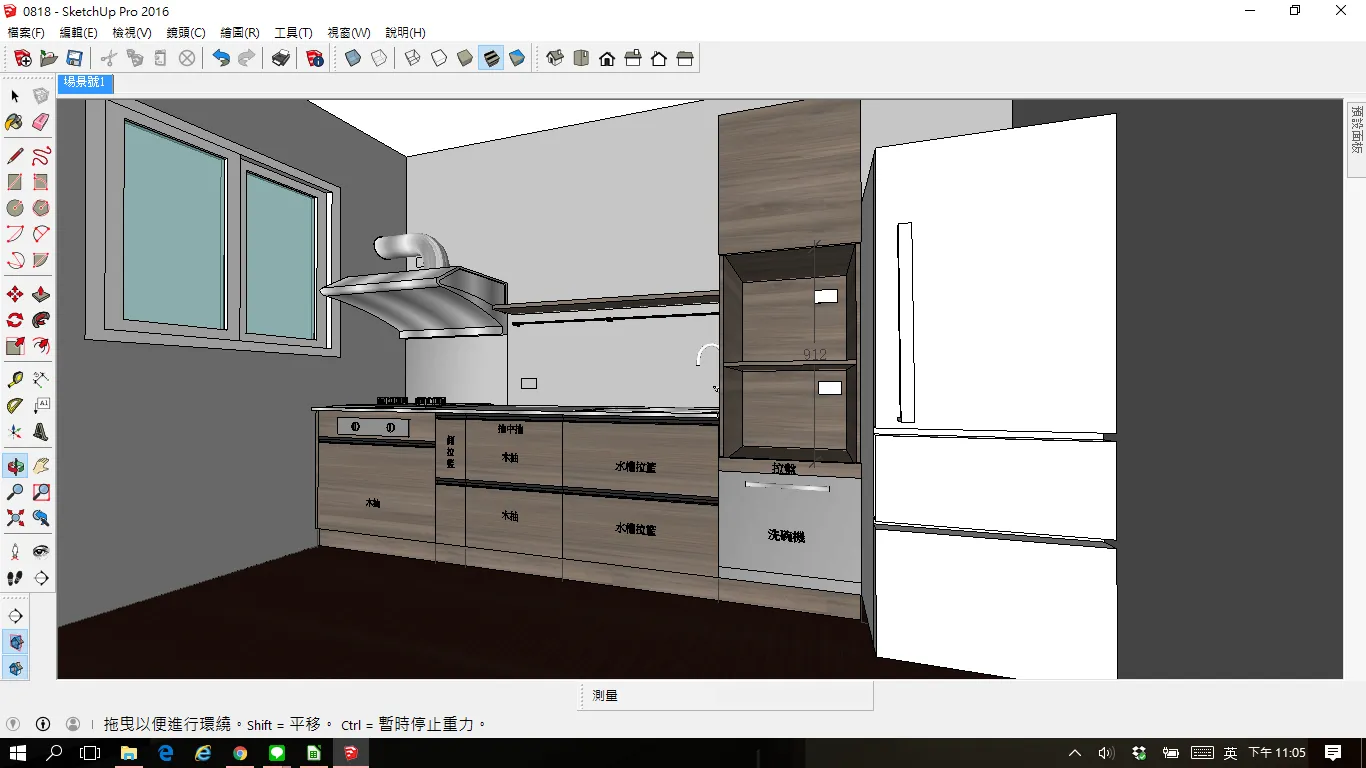
Task: Enable the Shaded With Textures style
Action: coord(491,59)
